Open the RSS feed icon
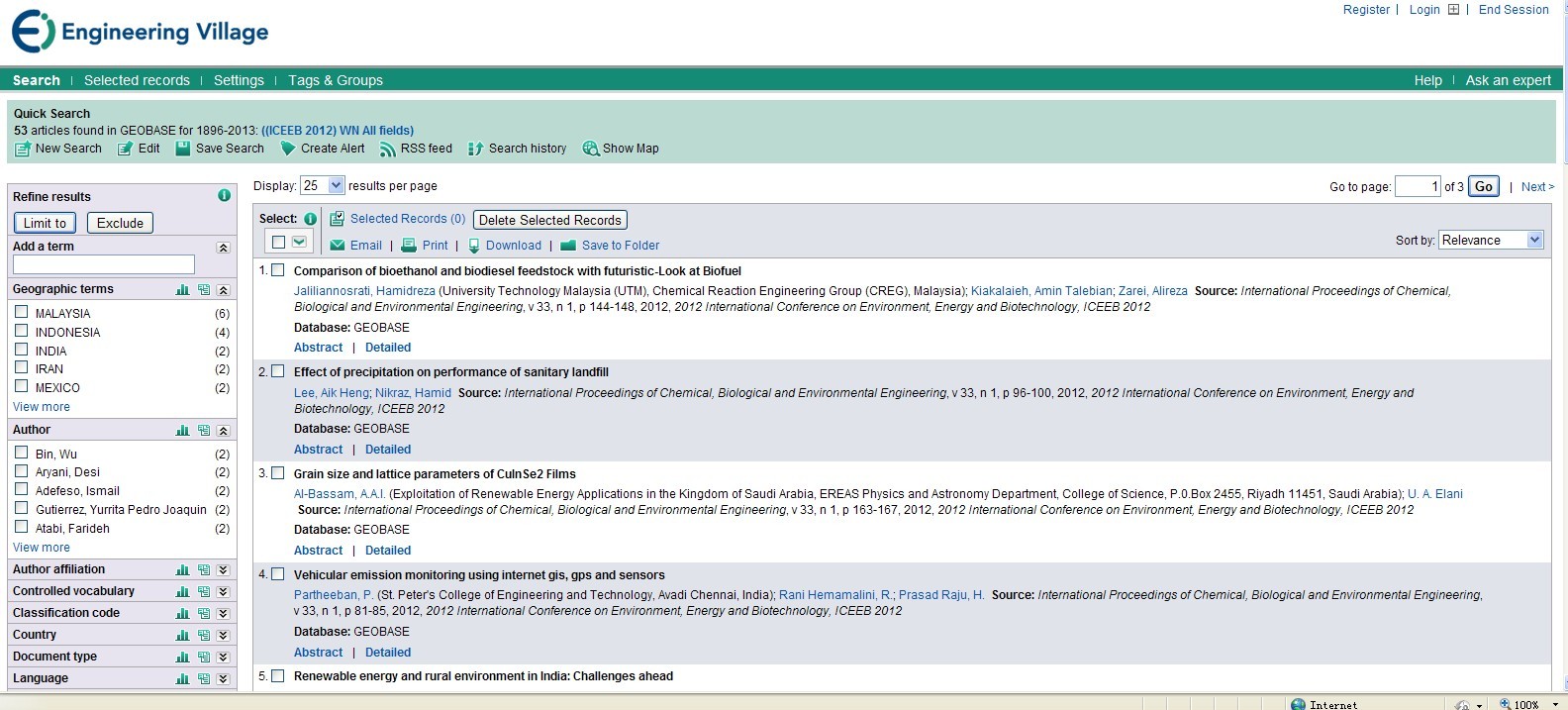 coord(388,149)
